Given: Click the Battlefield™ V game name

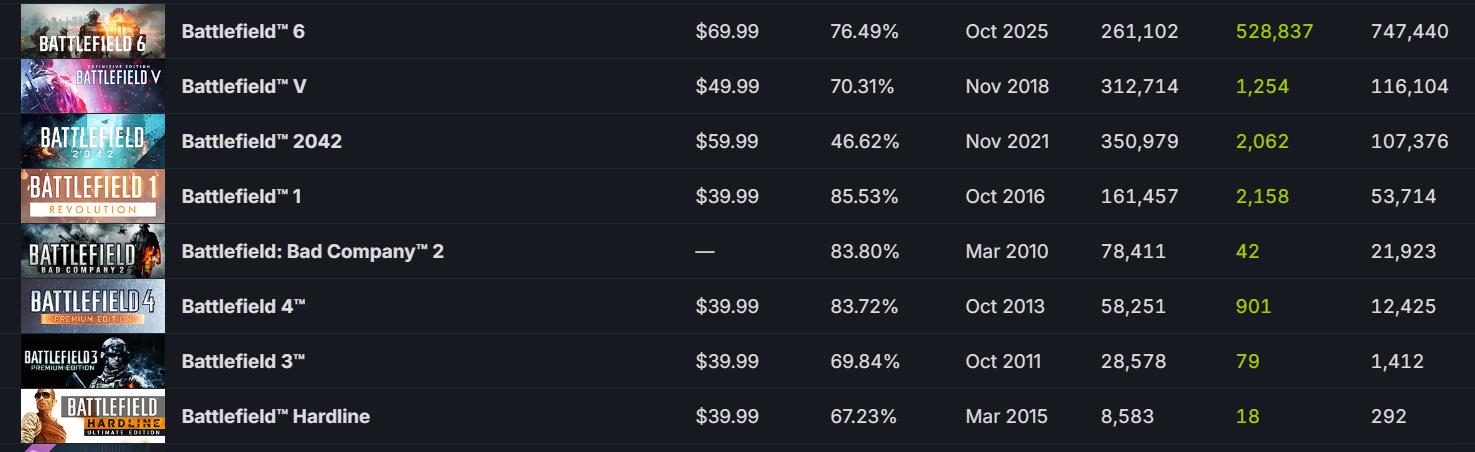Looking at the screenshot, I should point(244,86).
